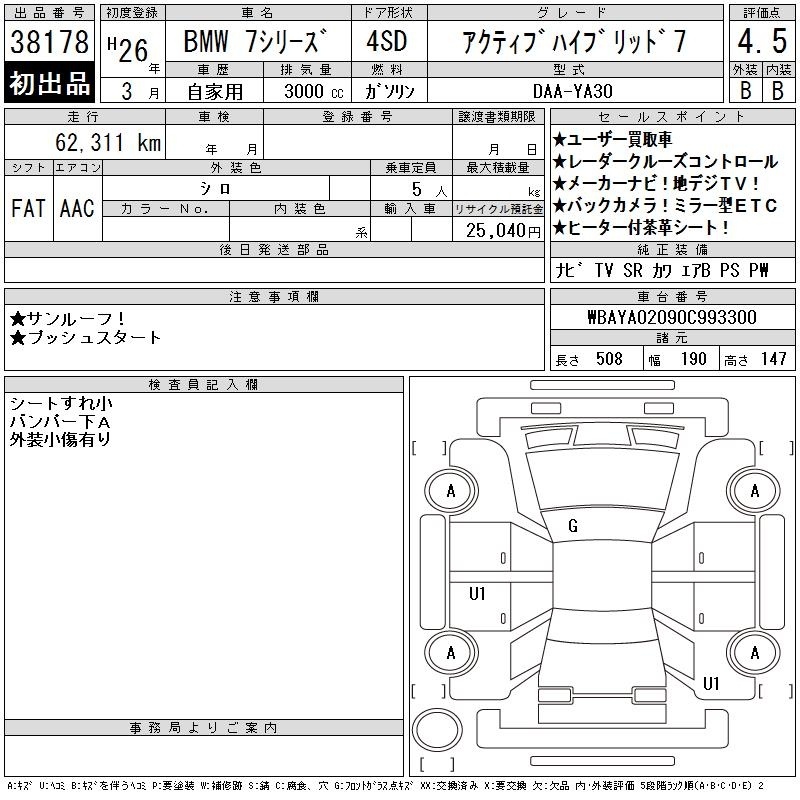Viewport: 800px width, 800px height.
Task: Select the top-right wheel A marker
Action: point(754,491)
